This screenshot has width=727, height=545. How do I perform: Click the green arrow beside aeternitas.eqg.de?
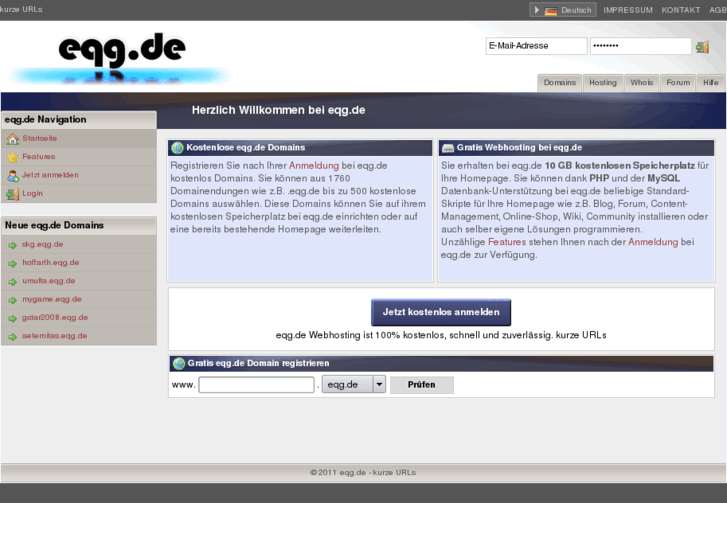pos(13,337)
